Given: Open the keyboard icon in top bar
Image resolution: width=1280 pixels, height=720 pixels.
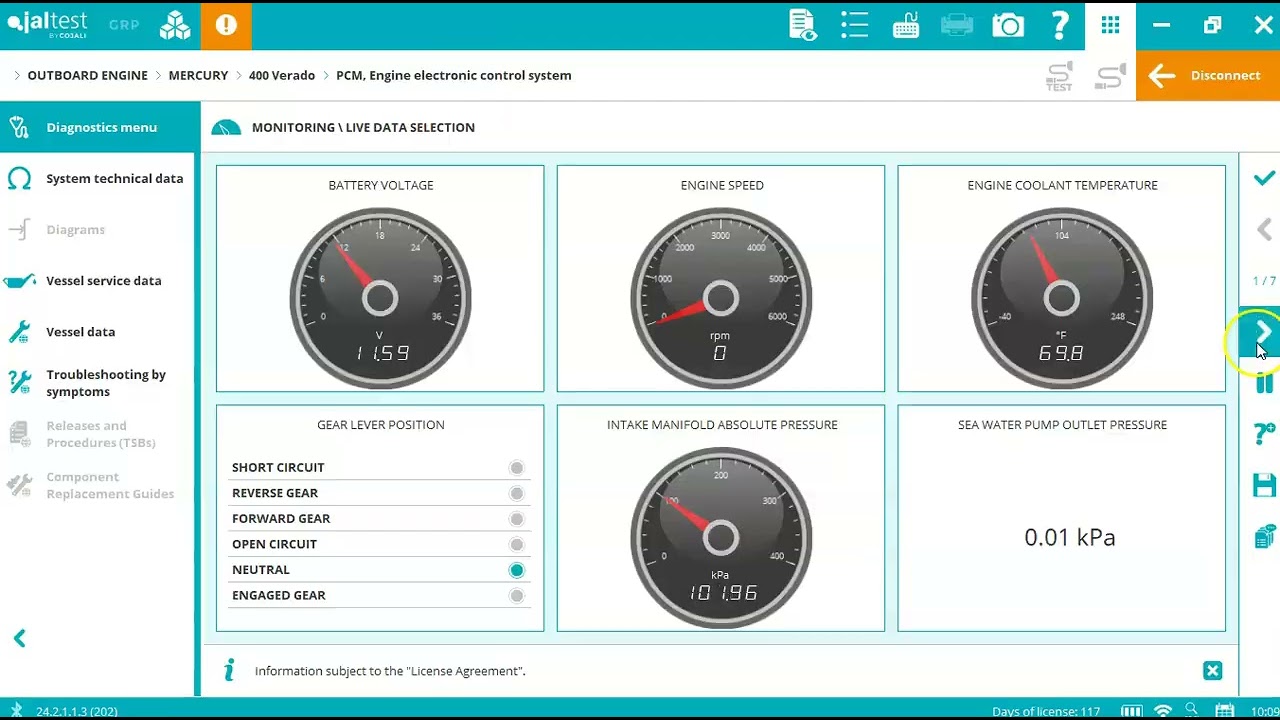Looking at the screenshot, I should 906,25.
